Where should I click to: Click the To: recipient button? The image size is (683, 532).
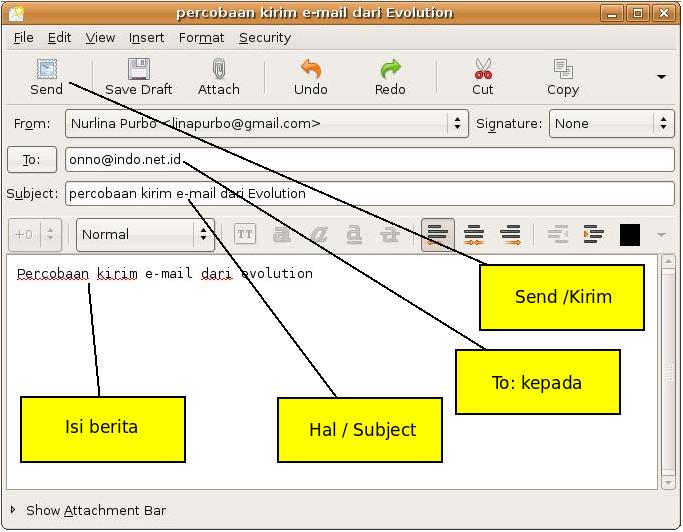tap(31, 160)
